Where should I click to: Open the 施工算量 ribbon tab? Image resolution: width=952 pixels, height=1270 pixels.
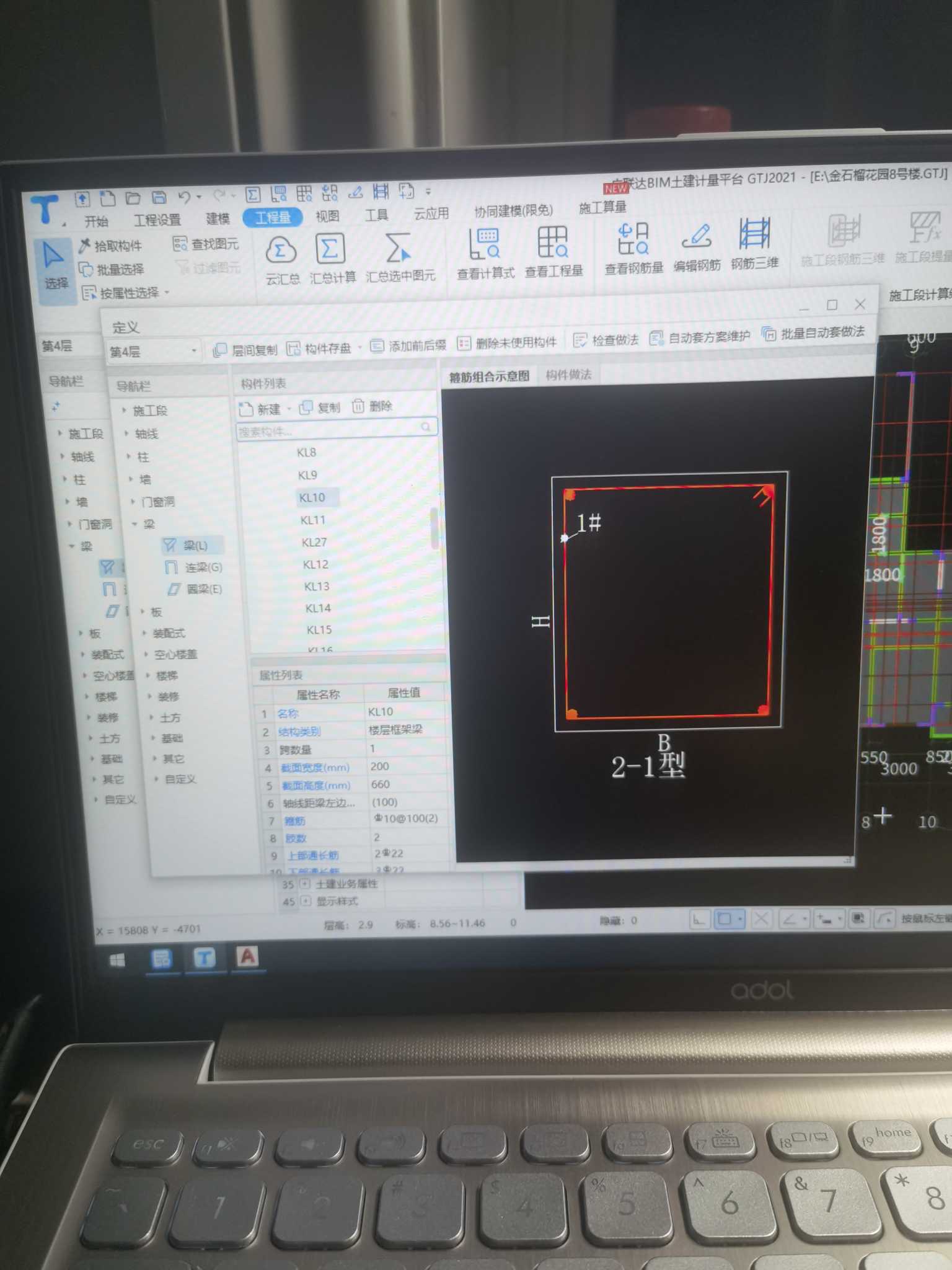coord(602,208)
